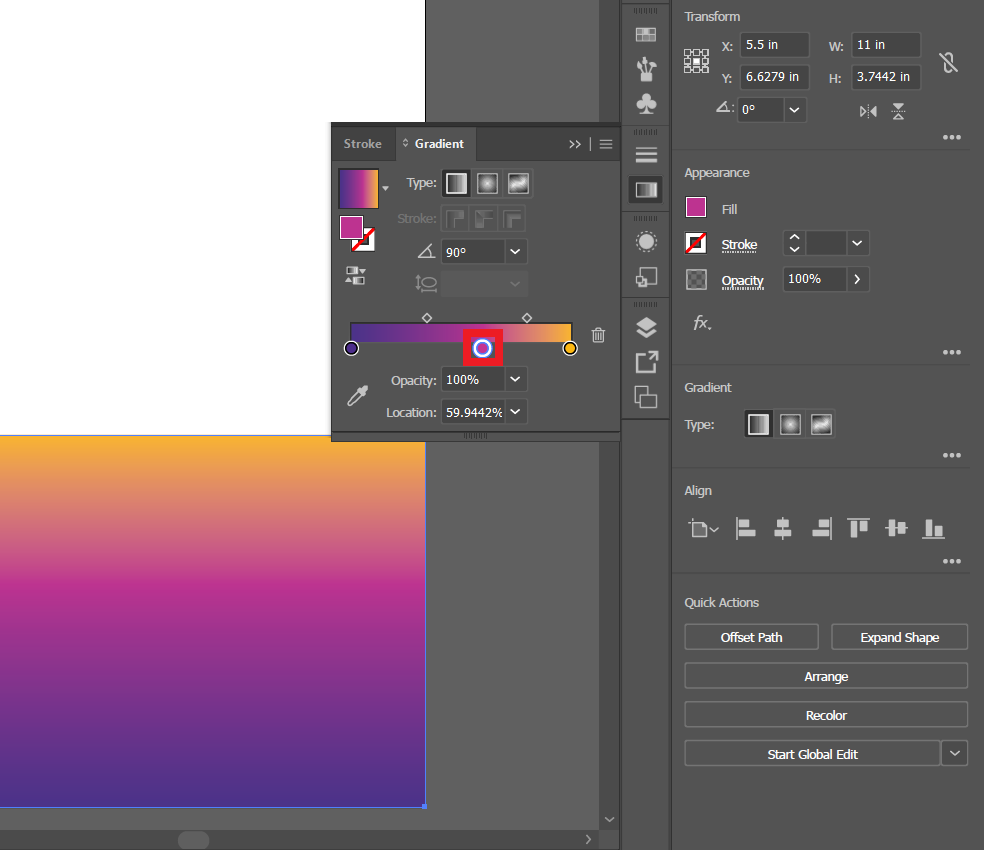
Task: Open the gradient angle dropdown
Action: (514, 251)
